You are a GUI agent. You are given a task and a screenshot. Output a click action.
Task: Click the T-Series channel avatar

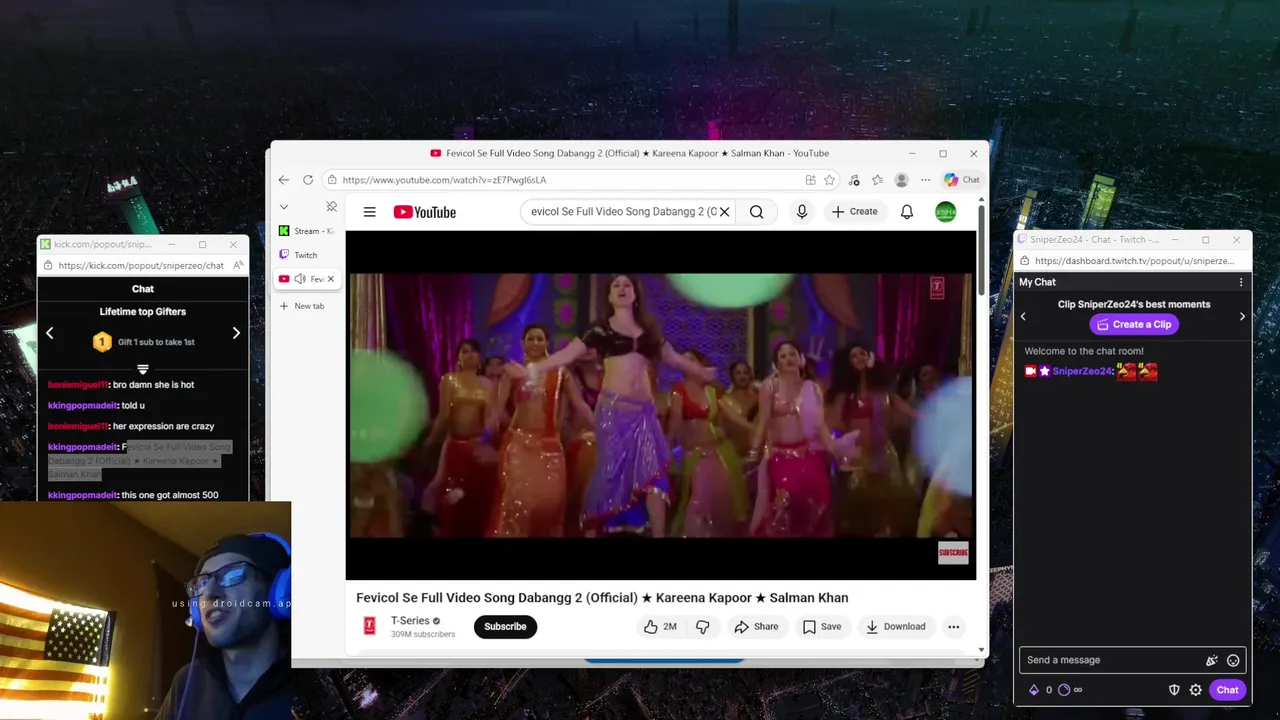click(x=369, y=626)
